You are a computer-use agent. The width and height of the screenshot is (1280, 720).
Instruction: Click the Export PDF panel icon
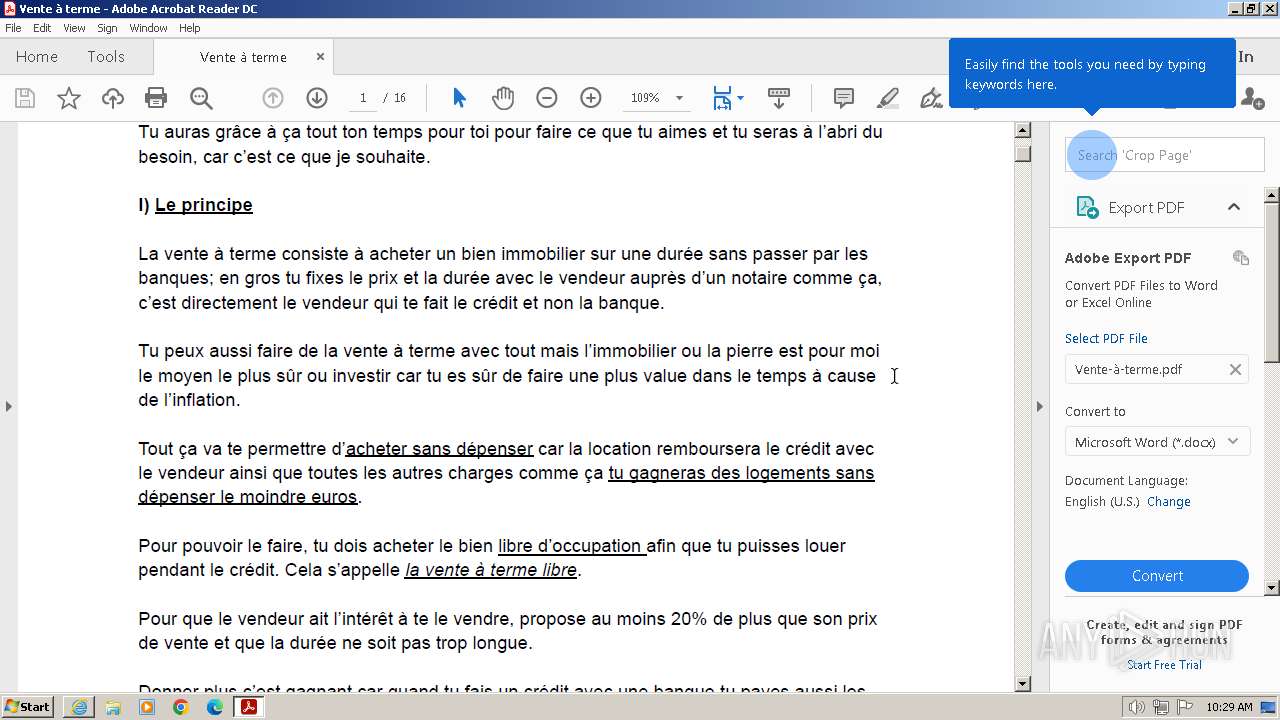point(1086,207)
